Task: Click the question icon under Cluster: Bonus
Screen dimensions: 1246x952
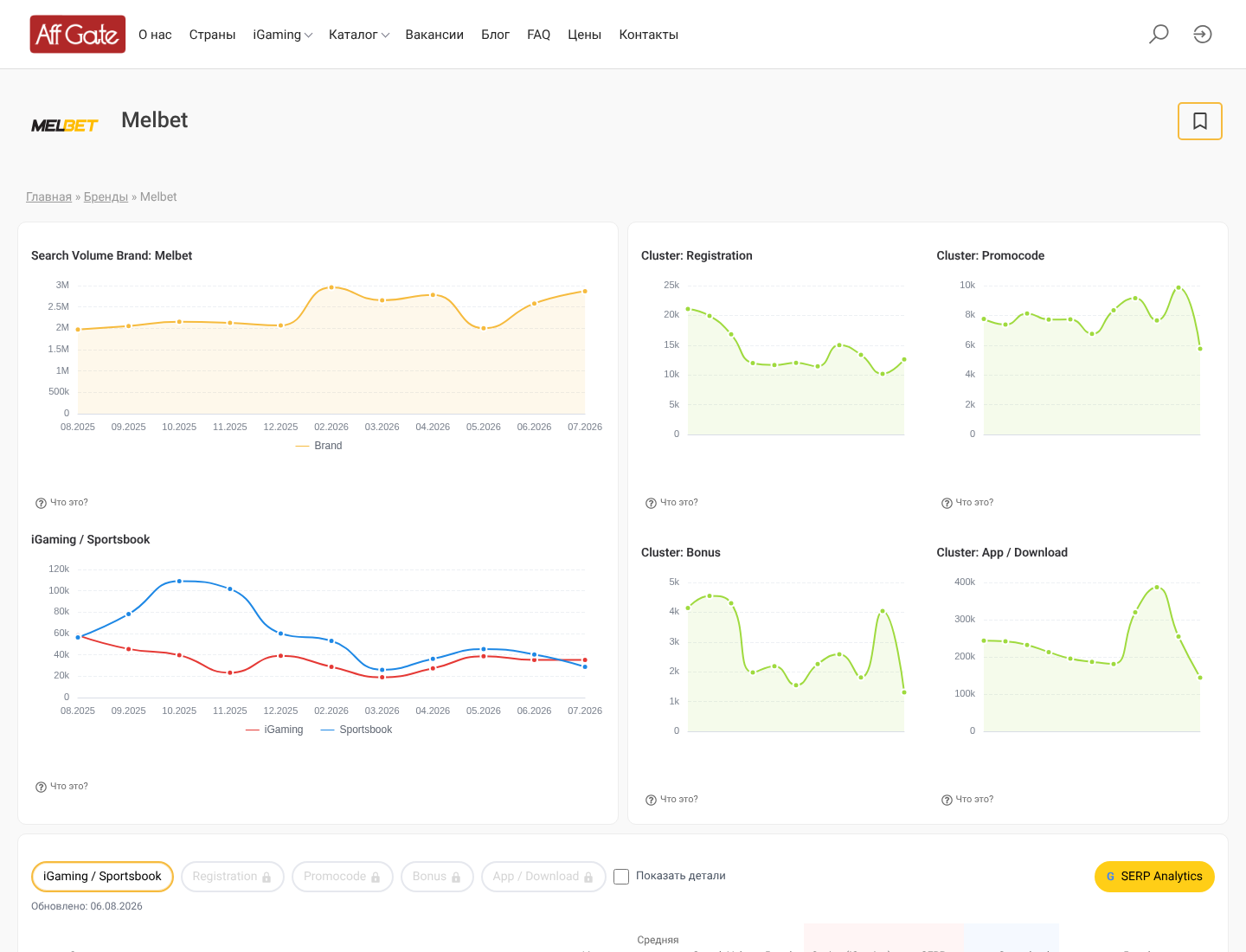Action: click(651, 800)
